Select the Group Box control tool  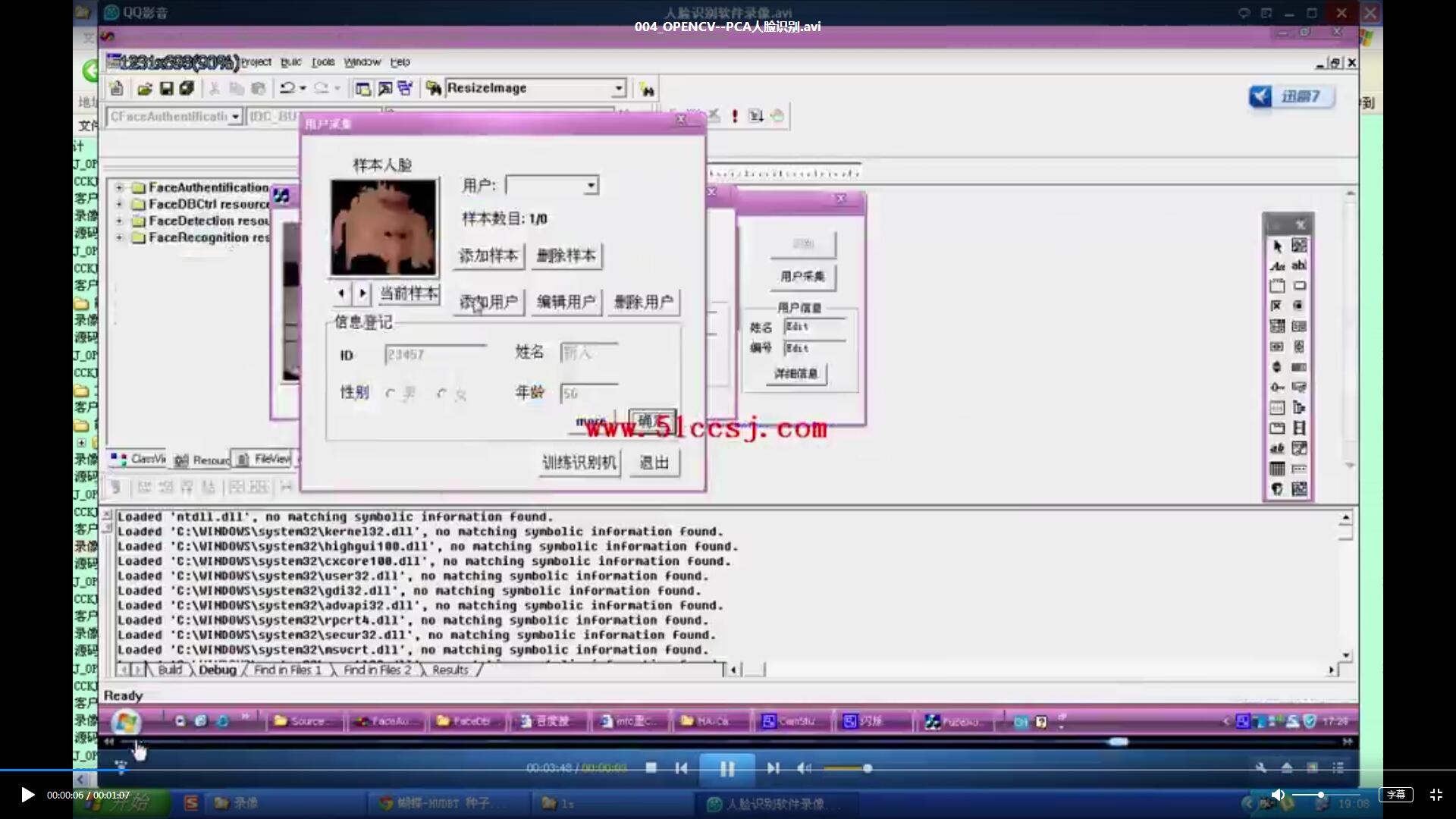[1277, 286]
